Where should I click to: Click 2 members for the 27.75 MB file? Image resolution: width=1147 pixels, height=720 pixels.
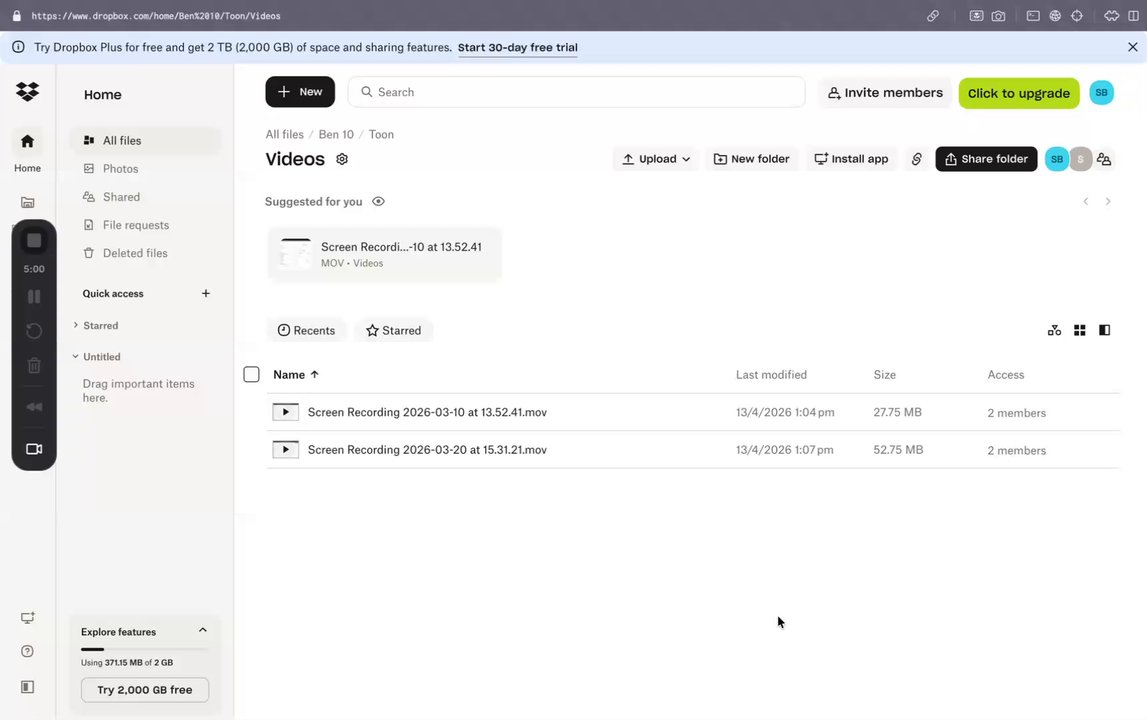[1016, 413]
